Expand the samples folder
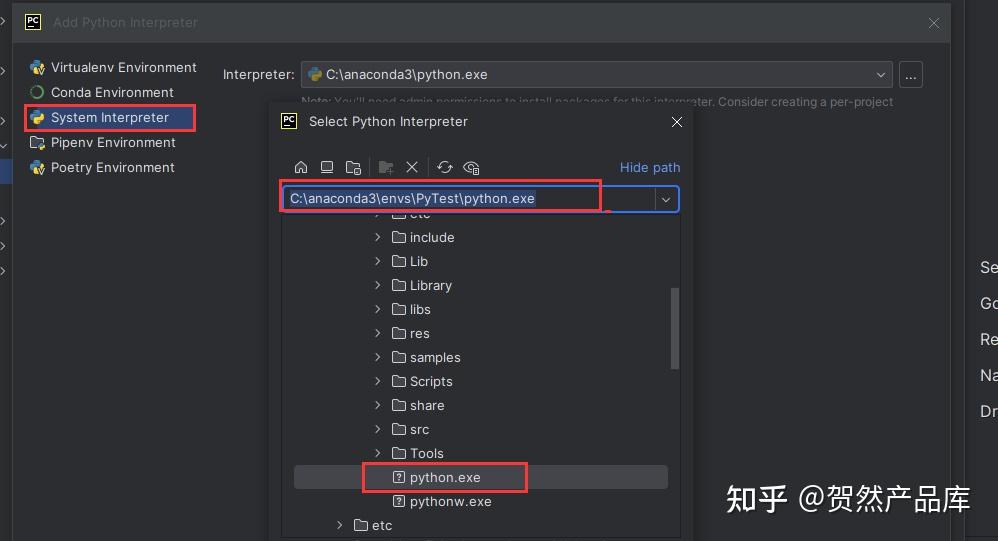This screenshot has height=541, width=998. 377,358
